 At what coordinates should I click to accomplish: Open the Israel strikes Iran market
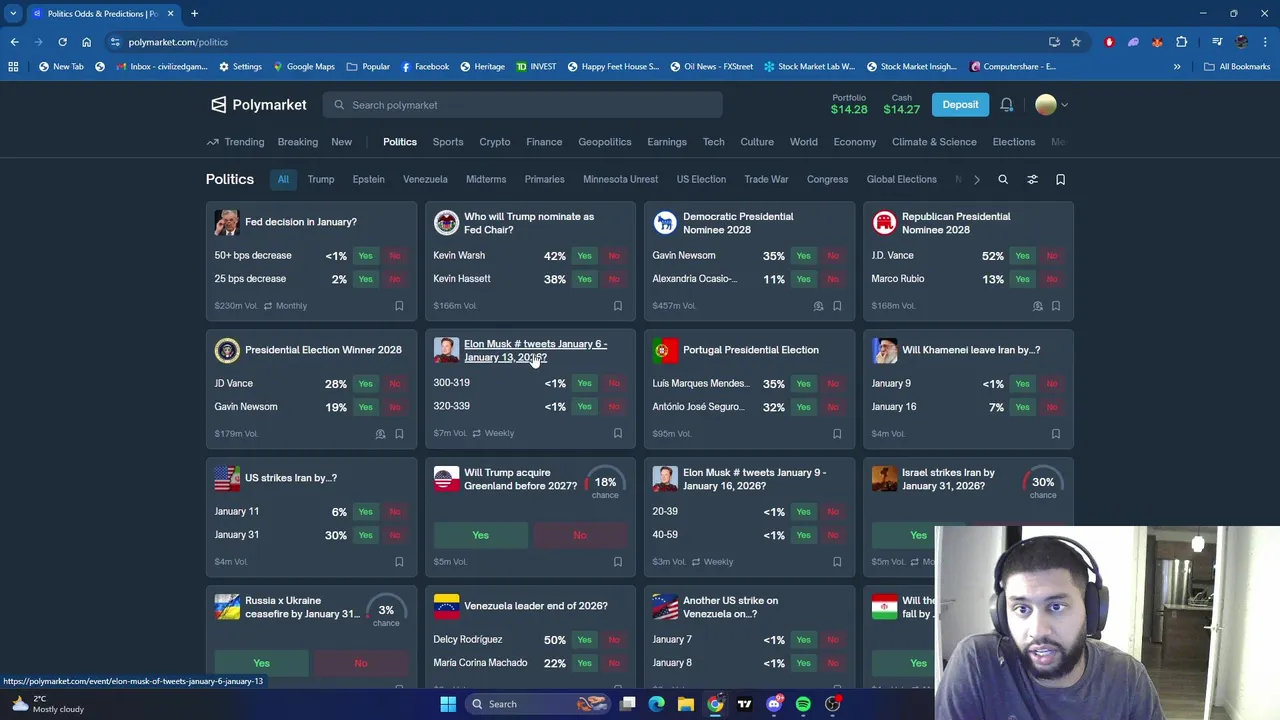(x=948, y=479)
